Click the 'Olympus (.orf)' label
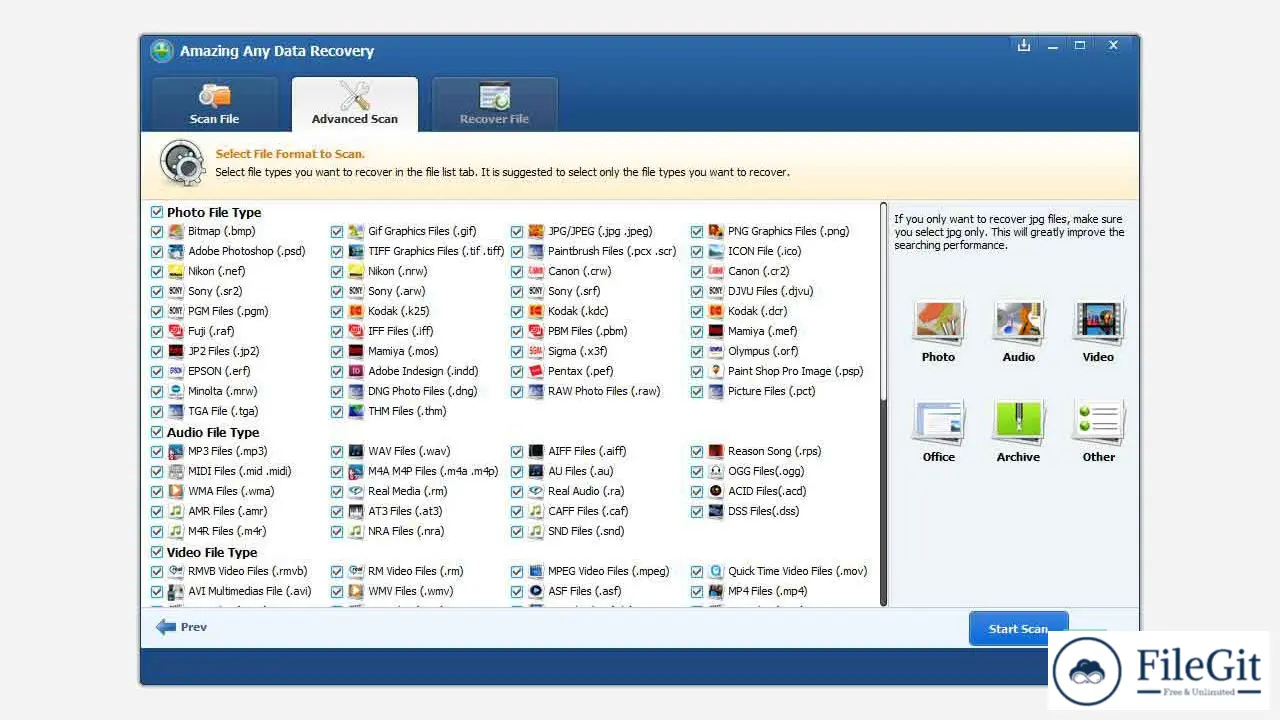The height and width of the screenshot is (720, 1280). 763,351
